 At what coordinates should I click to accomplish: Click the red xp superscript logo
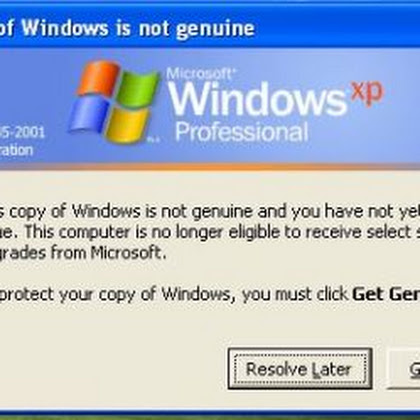pos(367,91)
